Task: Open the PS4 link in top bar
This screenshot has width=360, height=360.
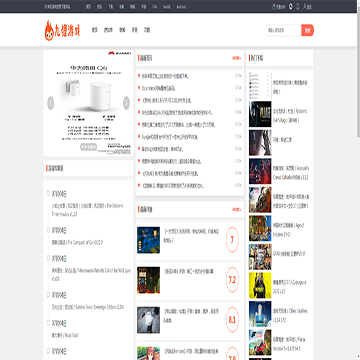Action: point(154,7)
